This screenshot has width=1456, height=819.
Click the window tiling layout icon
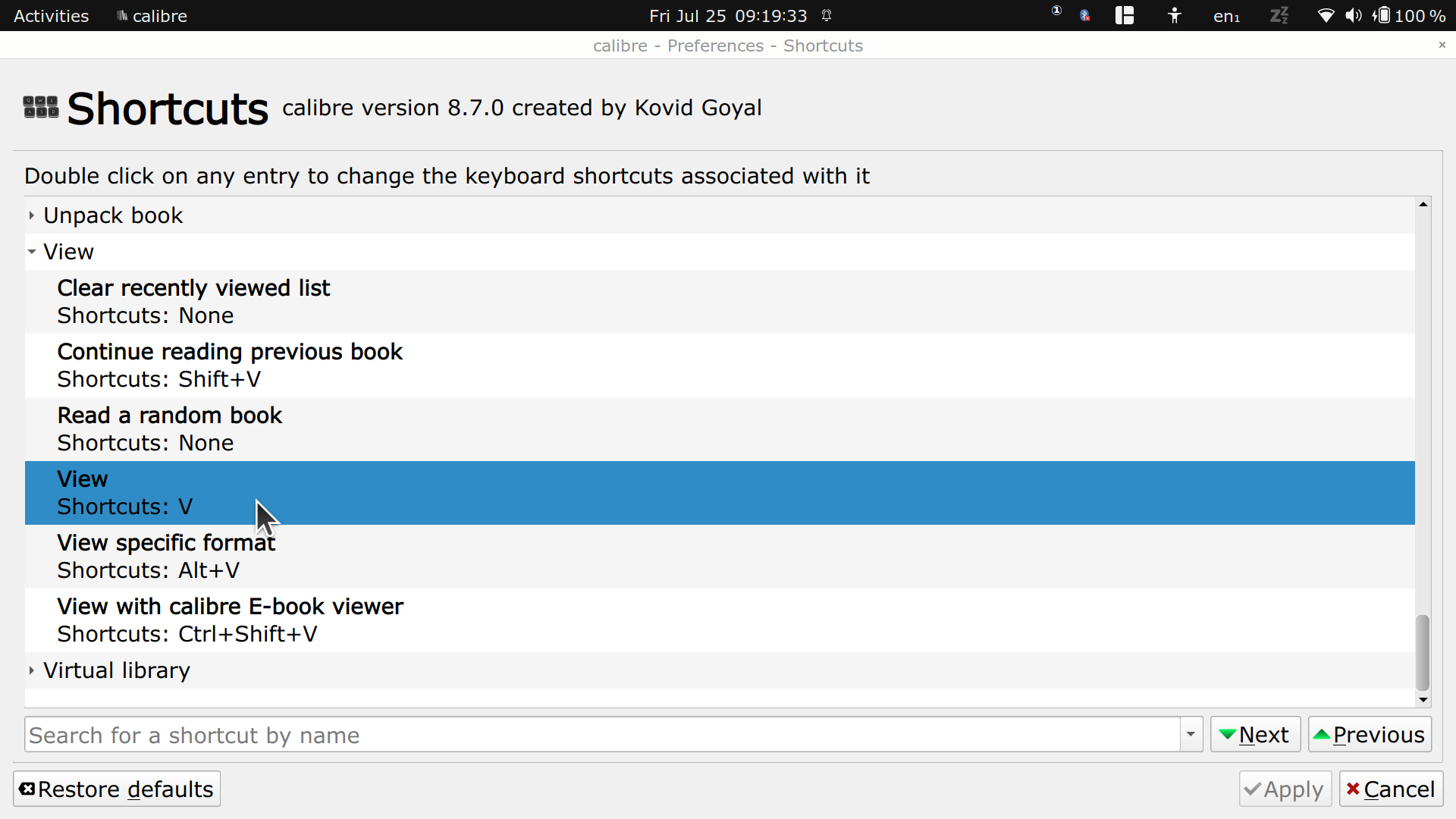pyautogui.click(x=1125, y=16)
